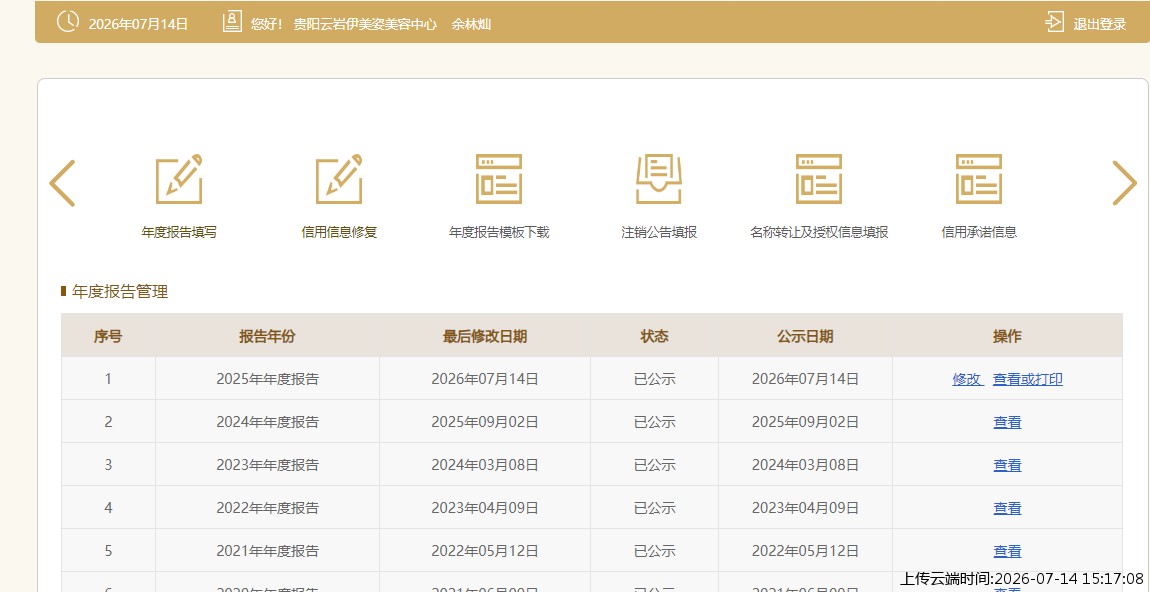Click 修改 for the 2025 annual report
The width and height of the screenshot is (1150, 592).
(x=967, y=379)
